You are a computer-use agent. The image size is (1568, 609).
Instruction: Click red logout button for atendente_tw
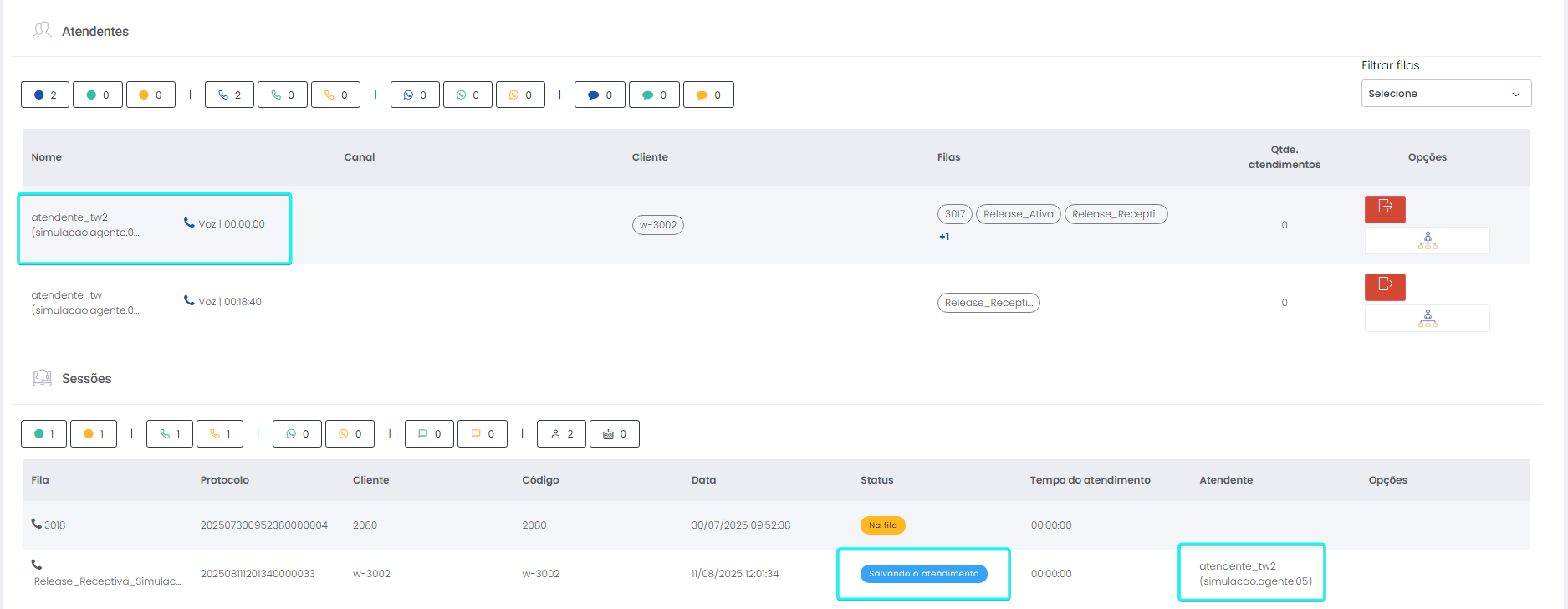click(x=1384, y=287)
